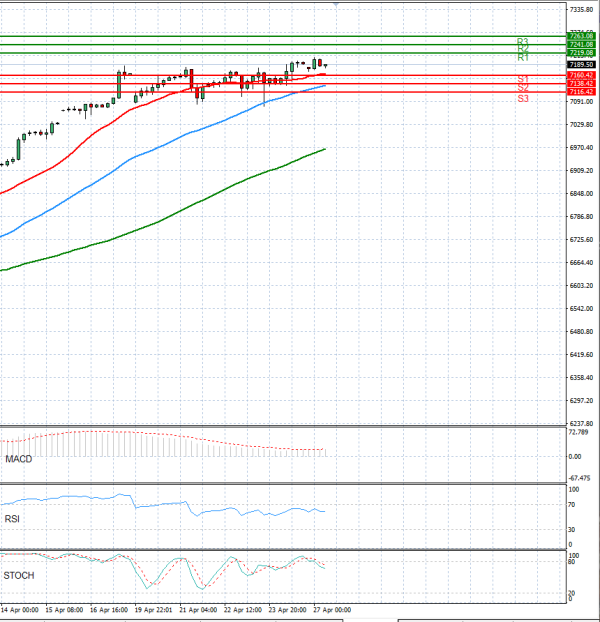Click the chart shift triangle marker at top

click(336, 5)
